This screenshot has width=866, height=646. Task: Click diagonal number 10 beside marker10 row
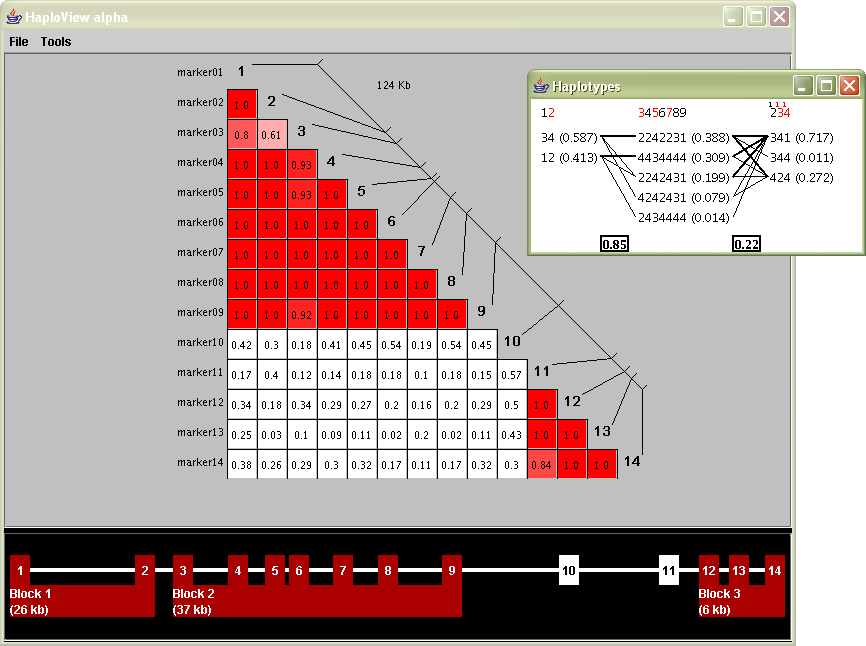click(x=512, y=341)
